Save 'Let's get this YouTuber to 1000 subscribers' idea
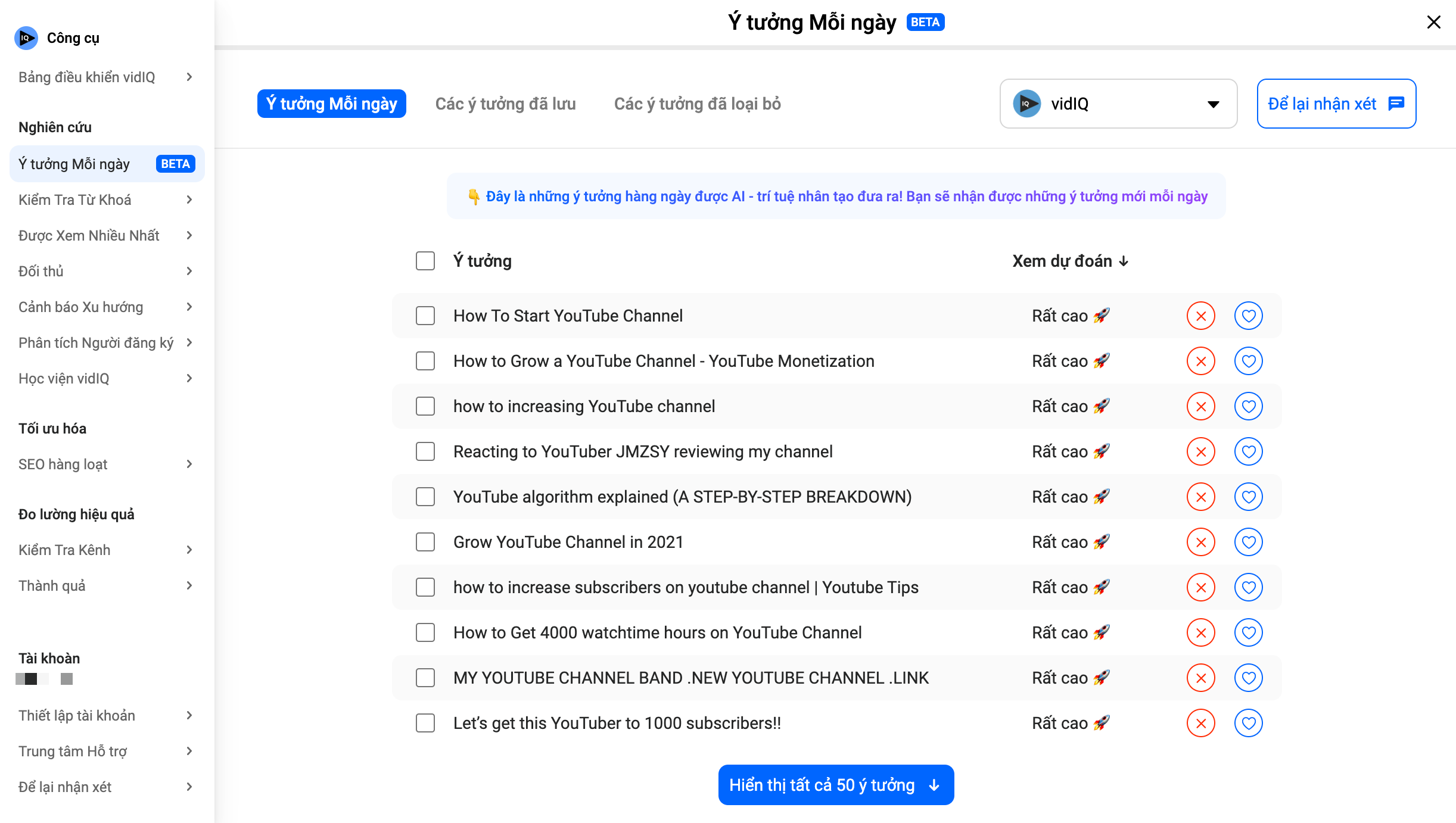 click(x=1248, y=723)
